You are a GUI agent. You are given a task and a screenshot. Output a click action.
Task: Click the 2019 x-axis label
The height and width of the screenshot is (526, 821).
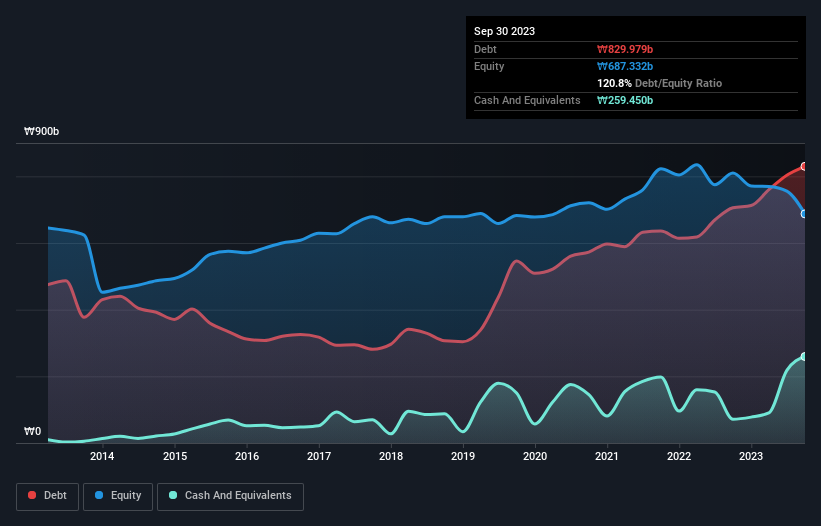[x=463, y=456]
